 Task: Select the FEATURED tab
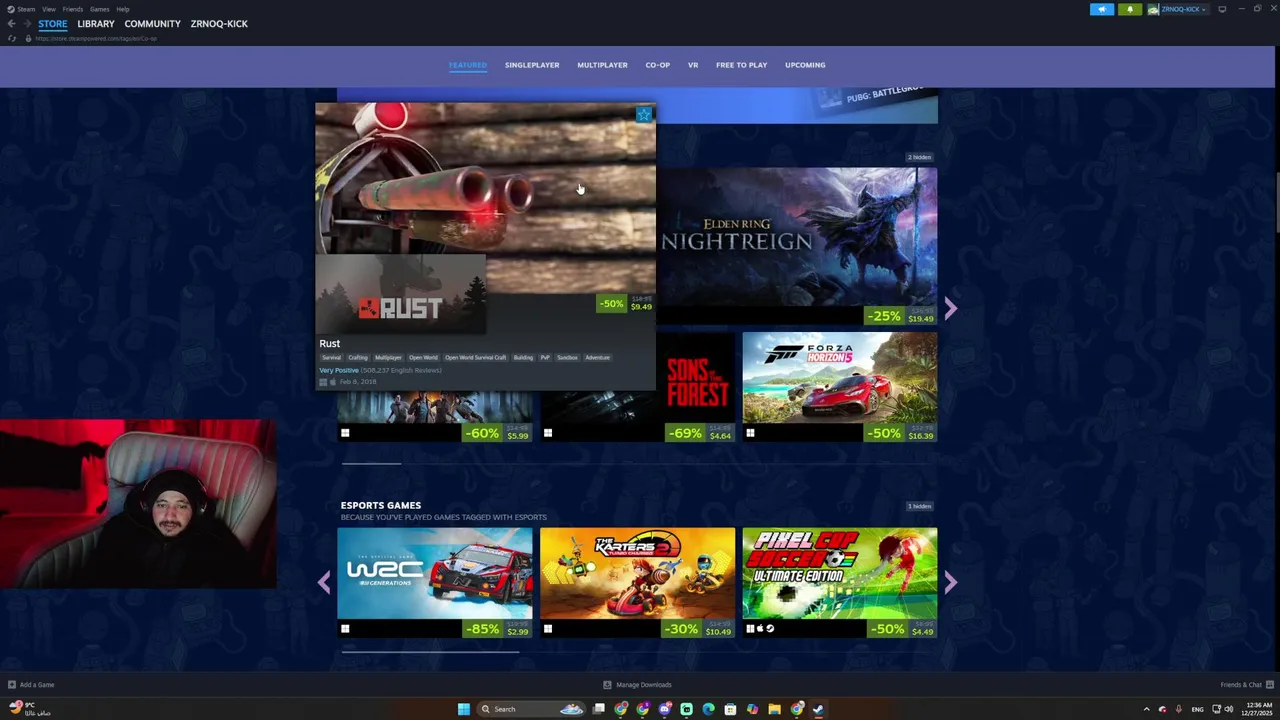(467, 65)
